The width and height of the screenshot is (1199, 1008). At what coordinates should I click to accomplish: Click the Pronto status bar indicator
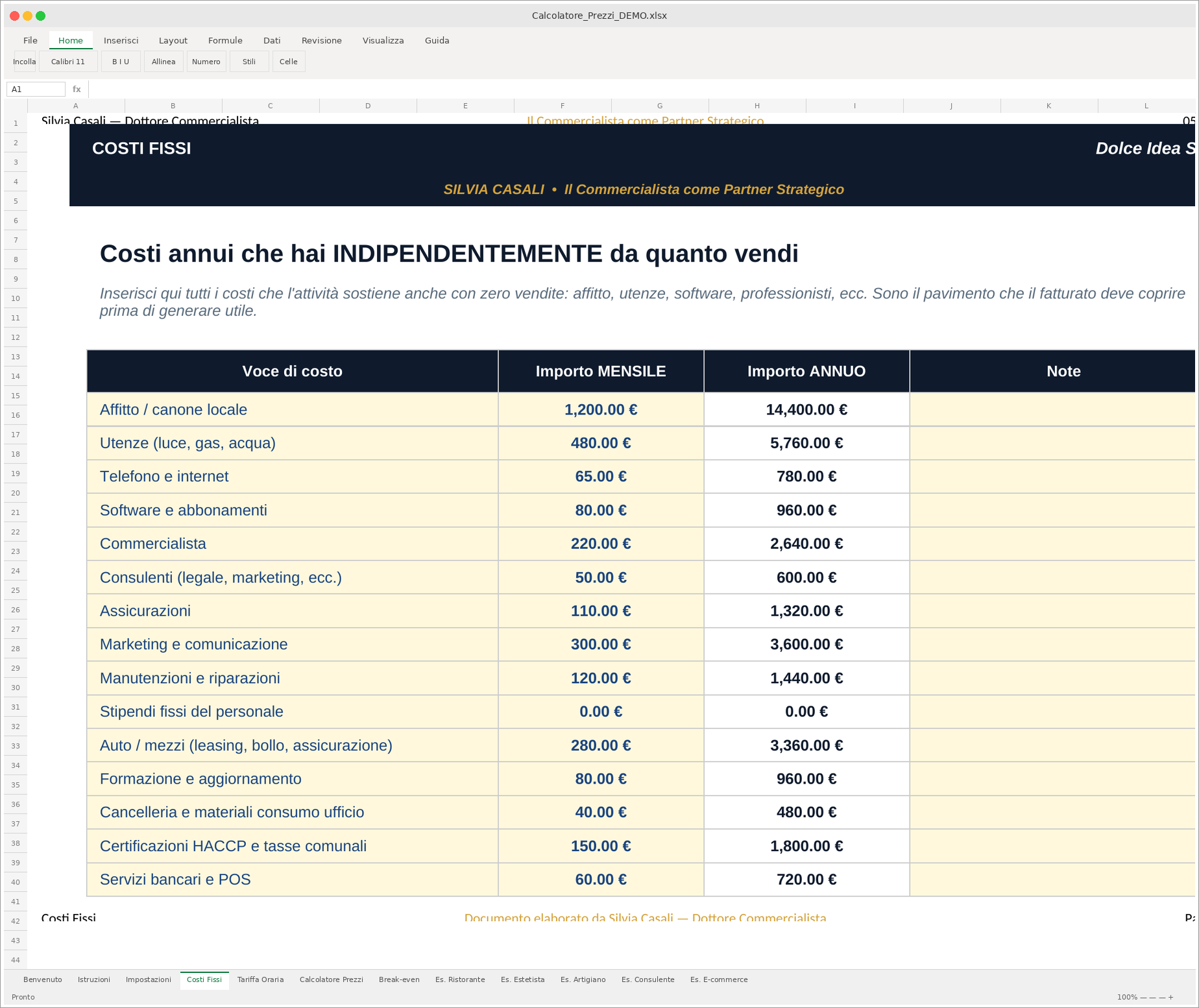click(x=23, y=997)
